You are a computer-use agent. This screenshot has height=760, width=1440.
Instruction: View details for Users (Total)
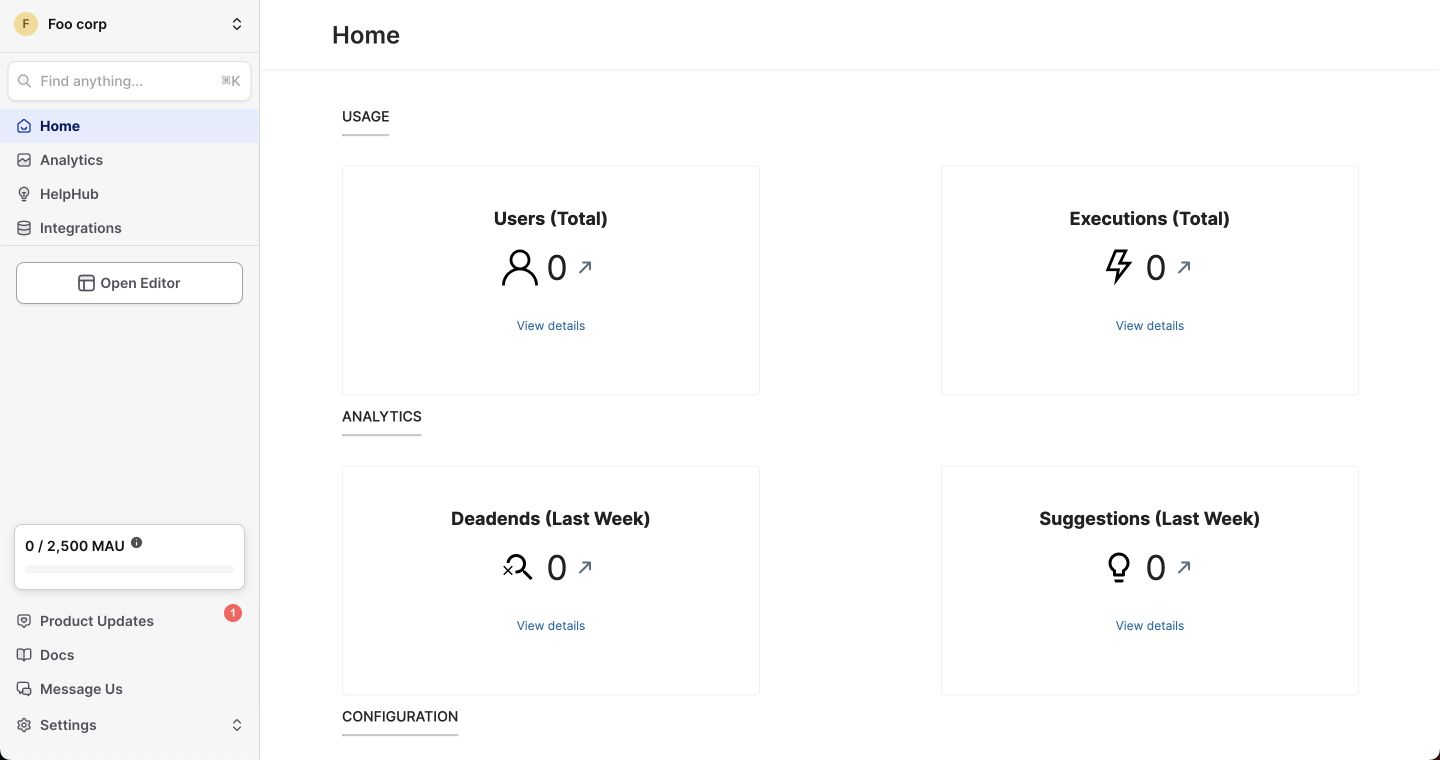(551, 326)
